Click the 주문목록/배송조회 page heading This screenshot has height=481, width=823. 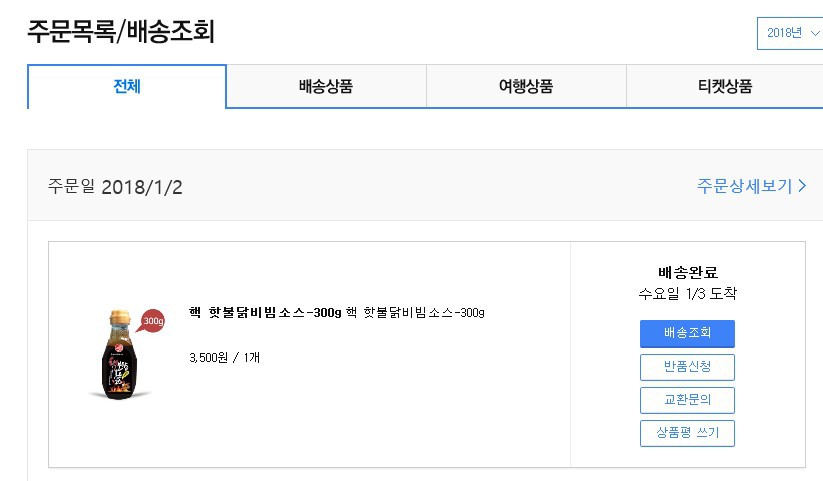[x=121, y=31]
